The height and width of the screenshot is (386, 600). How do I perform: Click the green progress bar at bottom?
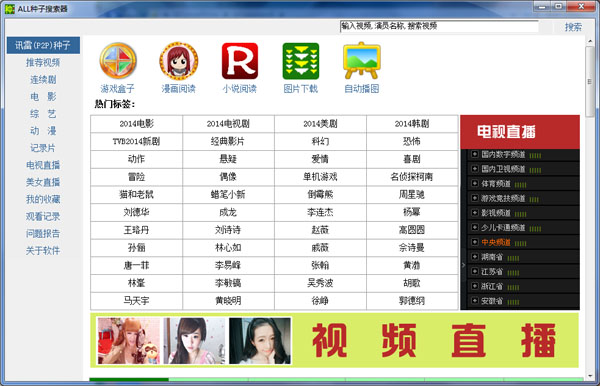click(x=129, y=379)
